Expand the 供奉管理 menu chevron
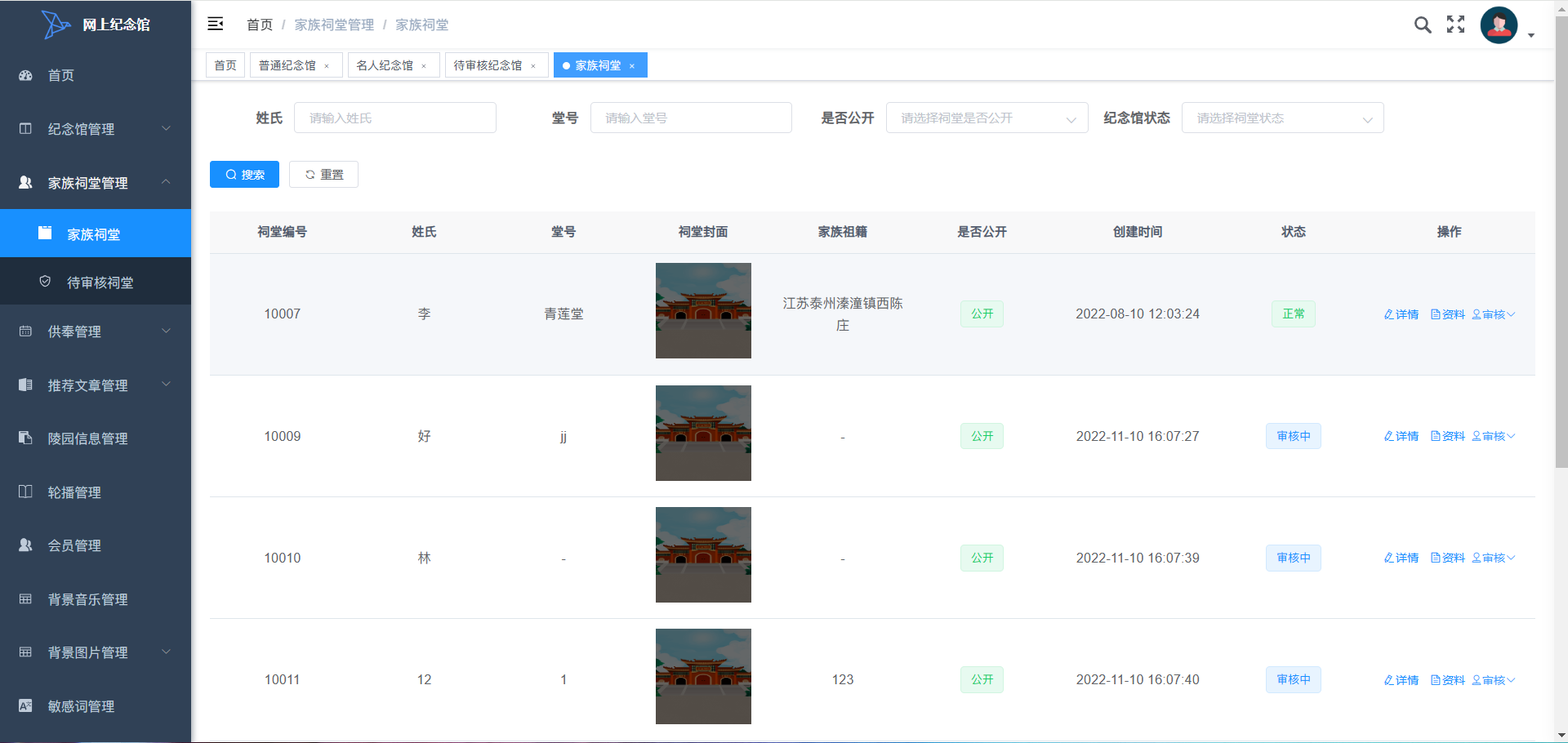Image resolution: width=1568 pixels, height=743 pixels. coord(166,331)
